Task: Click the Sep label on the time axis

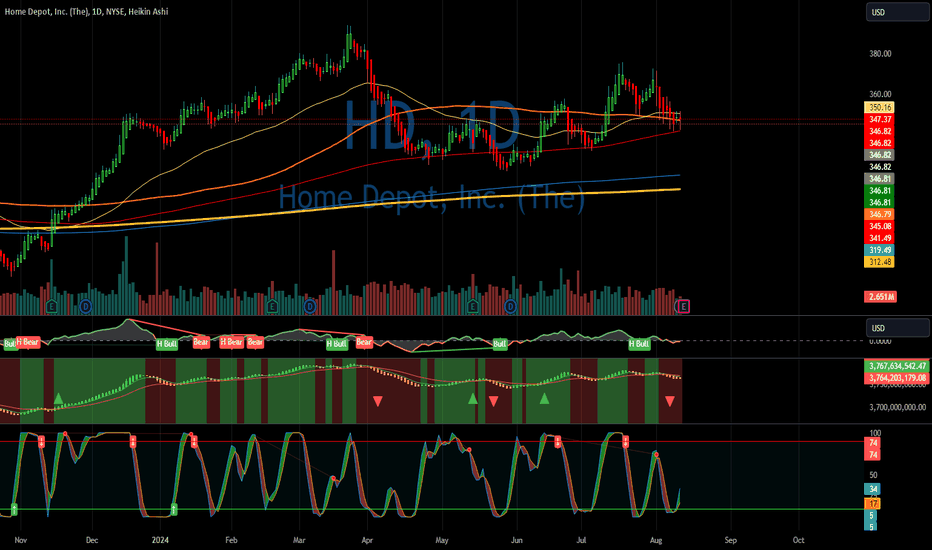Action: (x=731, y=540)
